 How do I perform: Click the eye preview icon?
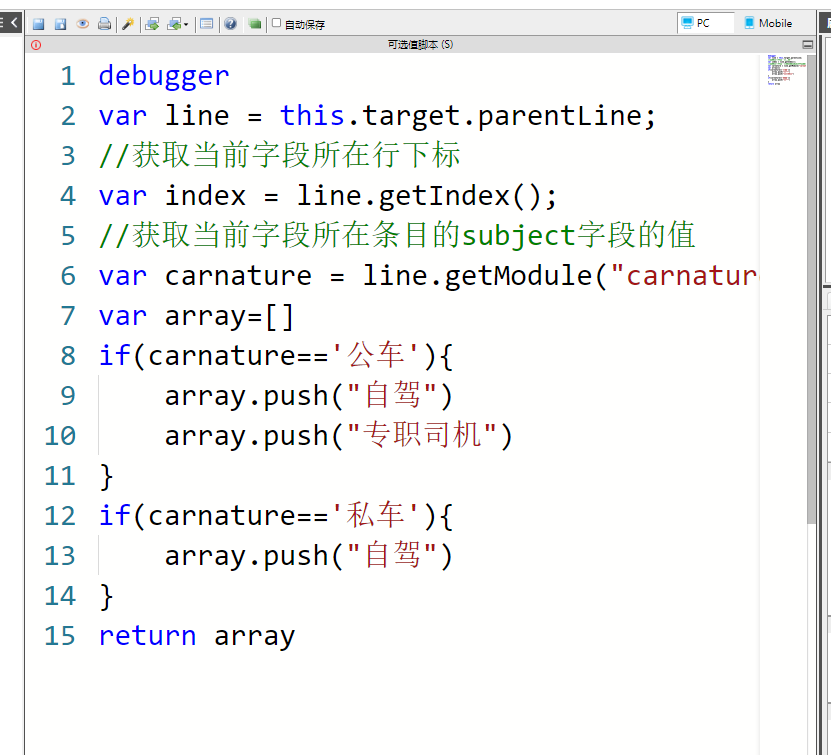[83, 24]
